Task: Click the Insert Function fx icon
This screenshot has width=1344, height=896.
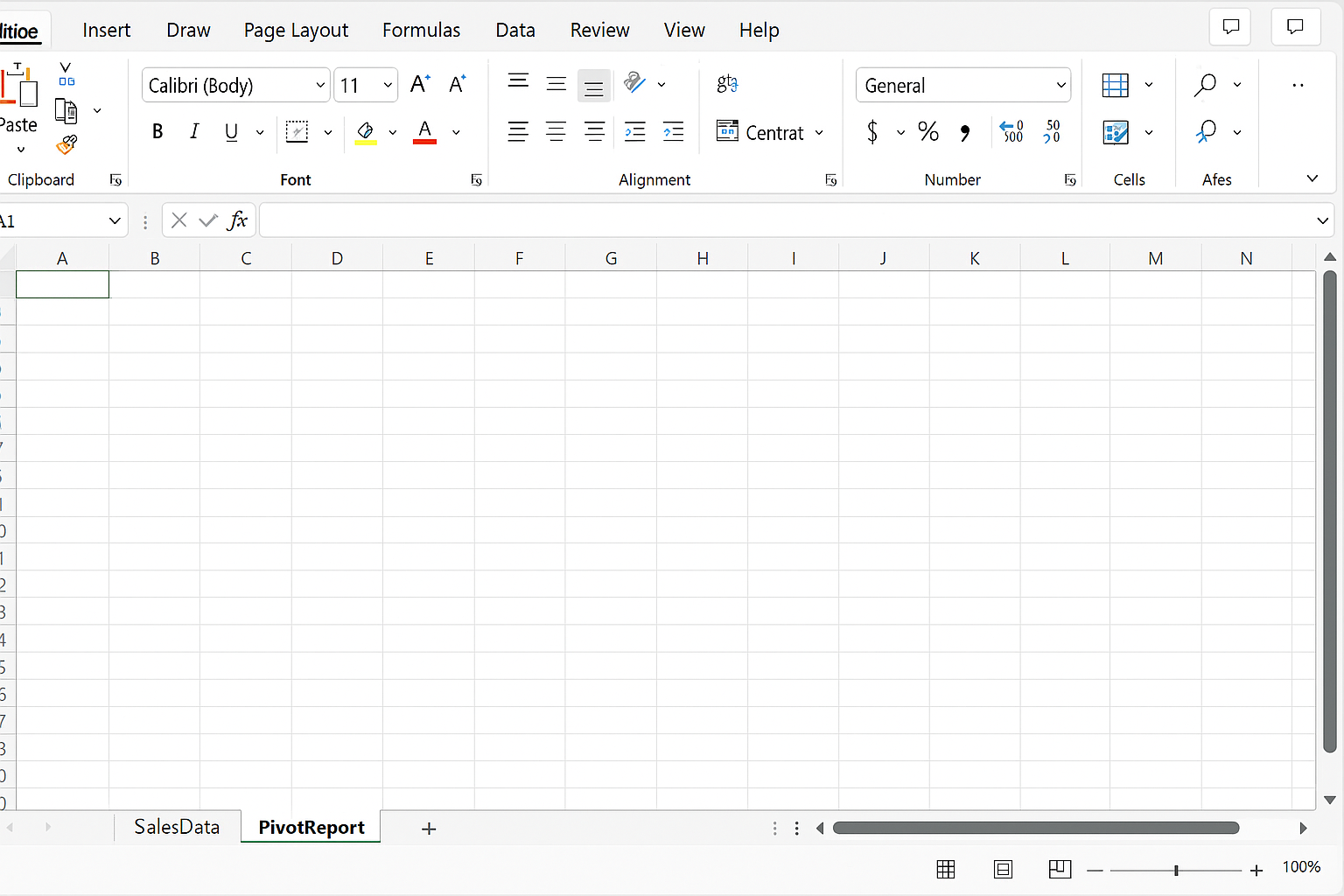Action: tap(237, 220)
